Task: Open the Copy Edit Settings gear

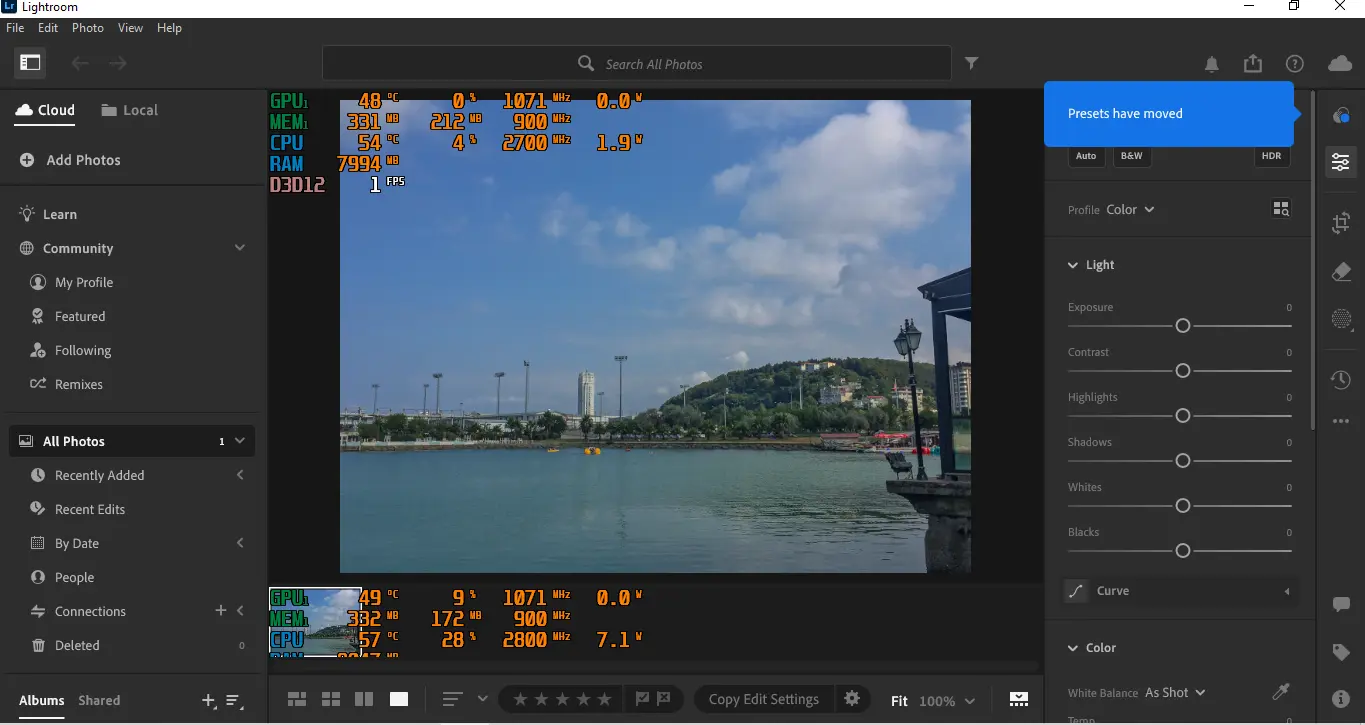Action: point(852,699)
